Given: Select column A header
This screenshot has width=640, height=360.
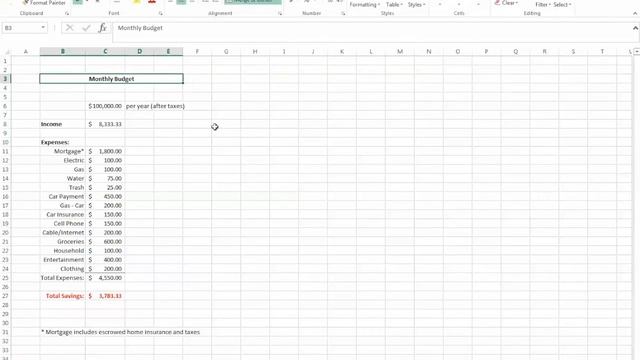Looking at the screenshot, I should point(26,51).
